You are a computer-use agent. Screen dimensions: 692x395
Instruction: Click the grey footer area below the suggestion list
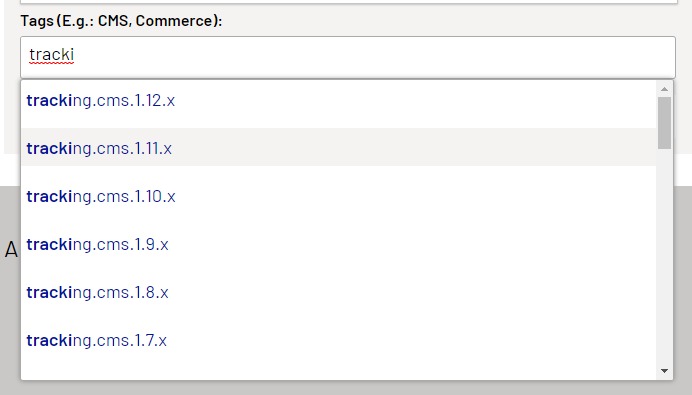[x=346, y=387]
